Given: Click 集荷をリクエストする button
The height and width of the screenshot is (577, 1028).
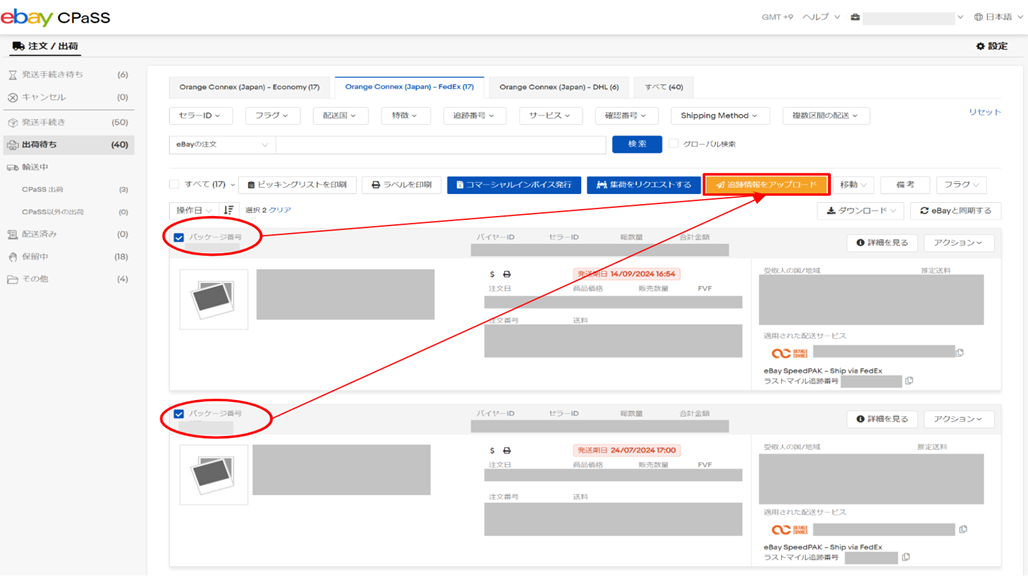Looking at the screenshot, I should 644,185.
